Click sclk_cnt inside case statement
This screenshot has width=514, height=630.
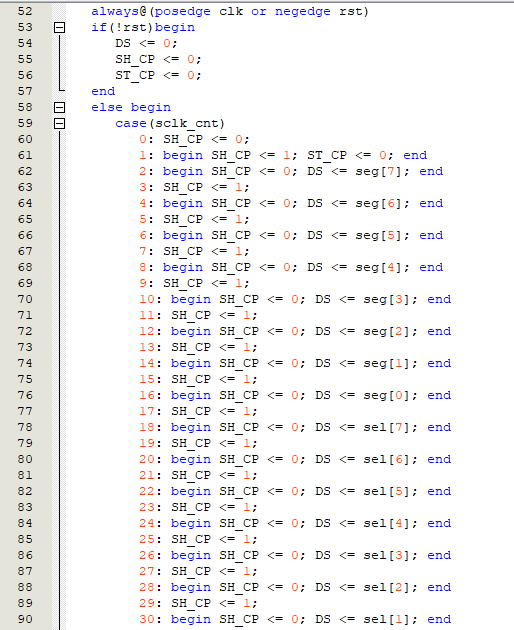(187, 123)
